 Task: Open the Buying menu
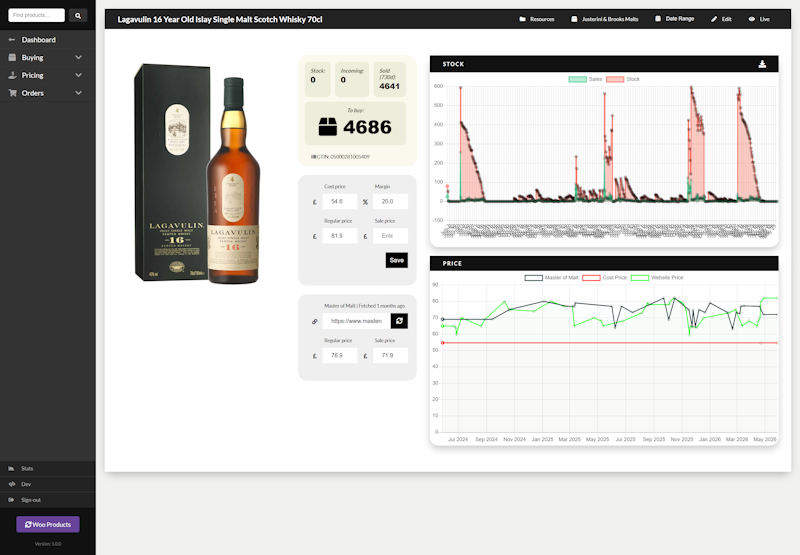[x=32, y=58]
